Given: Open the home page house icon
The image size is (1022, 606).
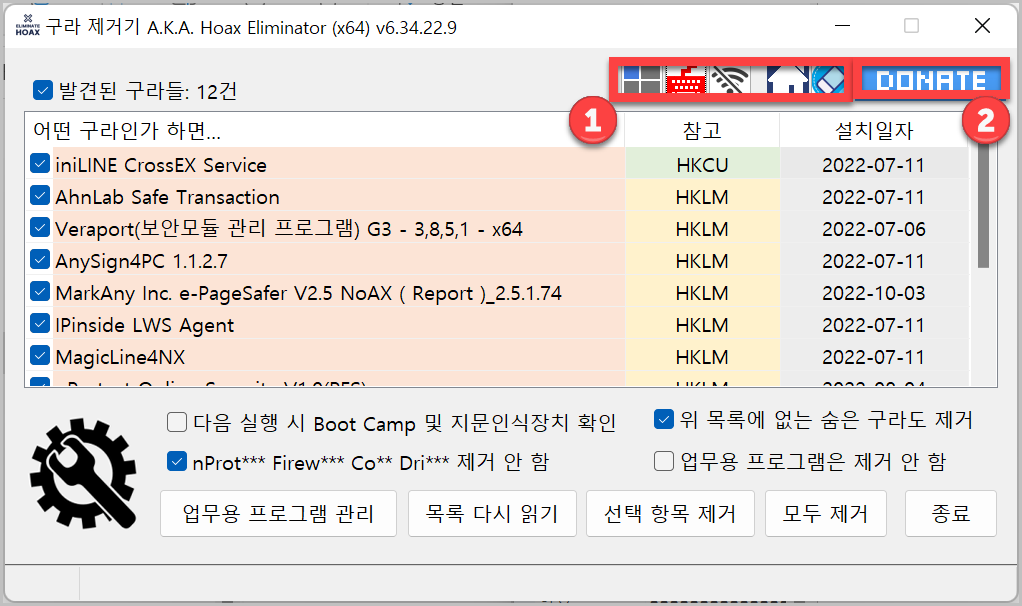Looking at the screenshot, I should click(x=787, y=80).
